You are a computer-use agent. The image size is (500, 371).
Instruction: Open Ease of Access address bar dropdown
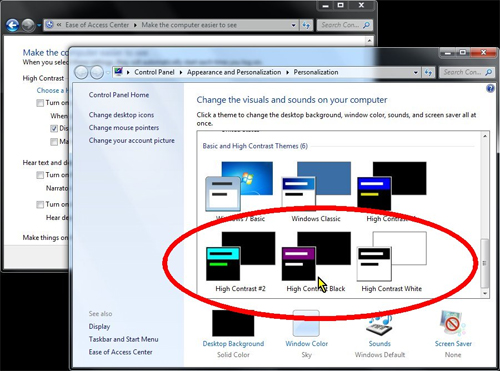293,25
